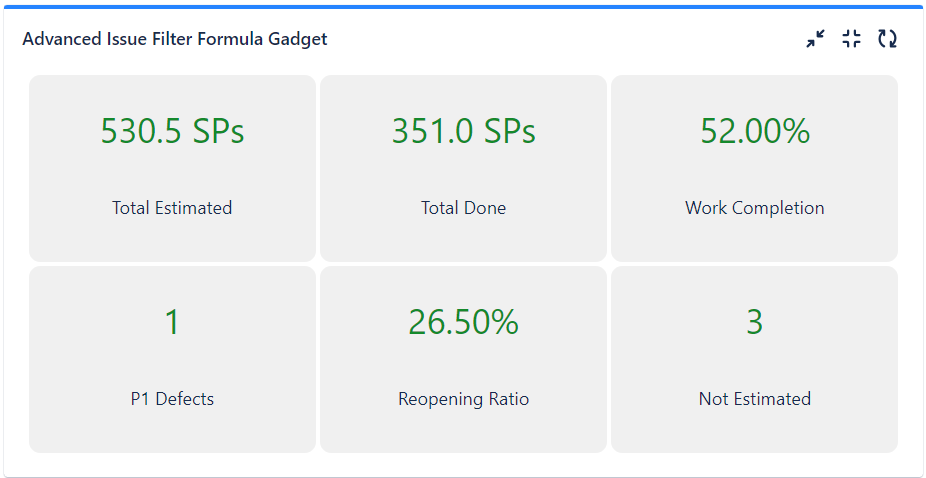
Task: Click the Not Estimated label text
Action: coord(755,399)
